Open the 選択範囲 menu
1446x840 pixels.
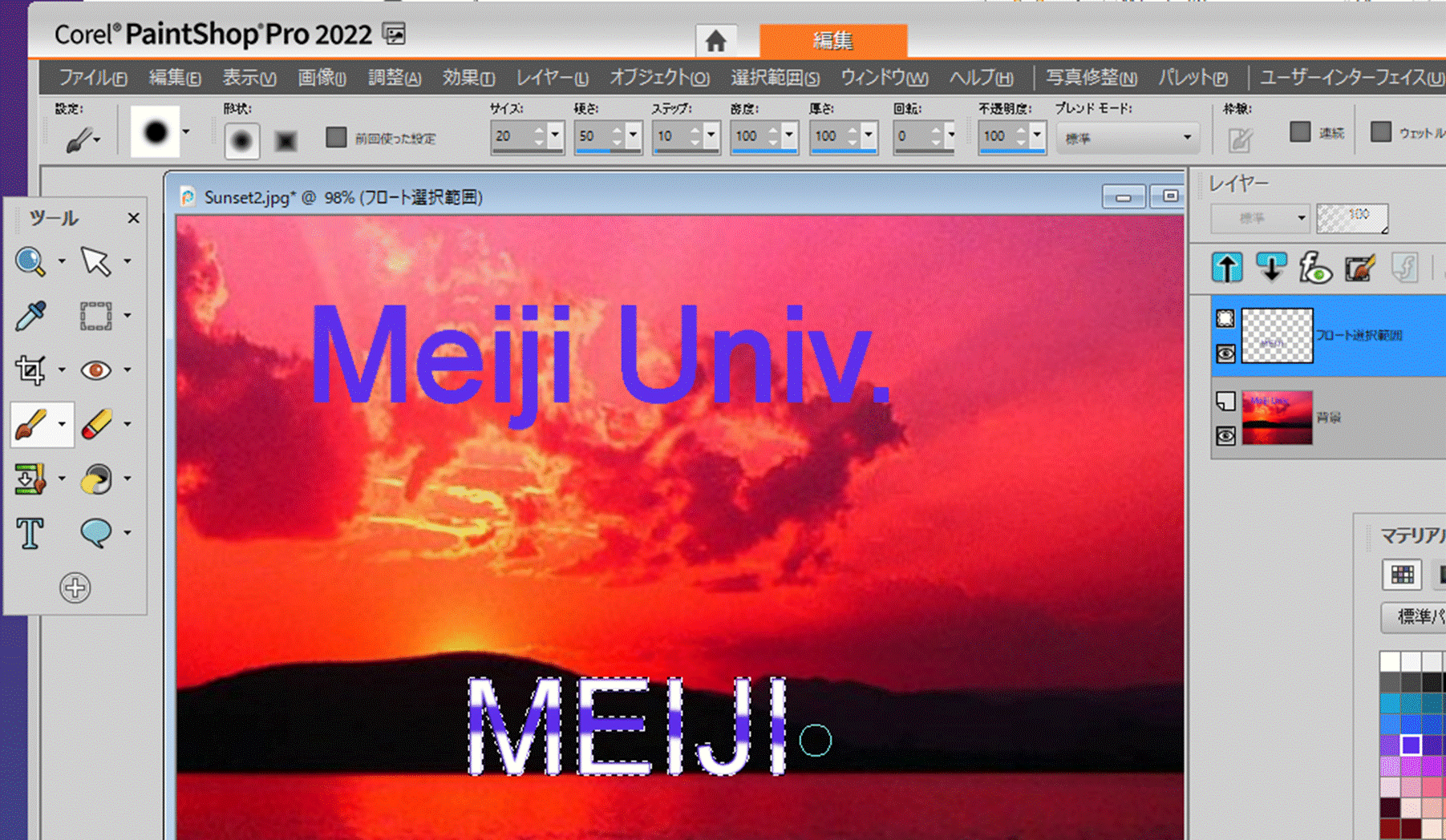(775, 78)
